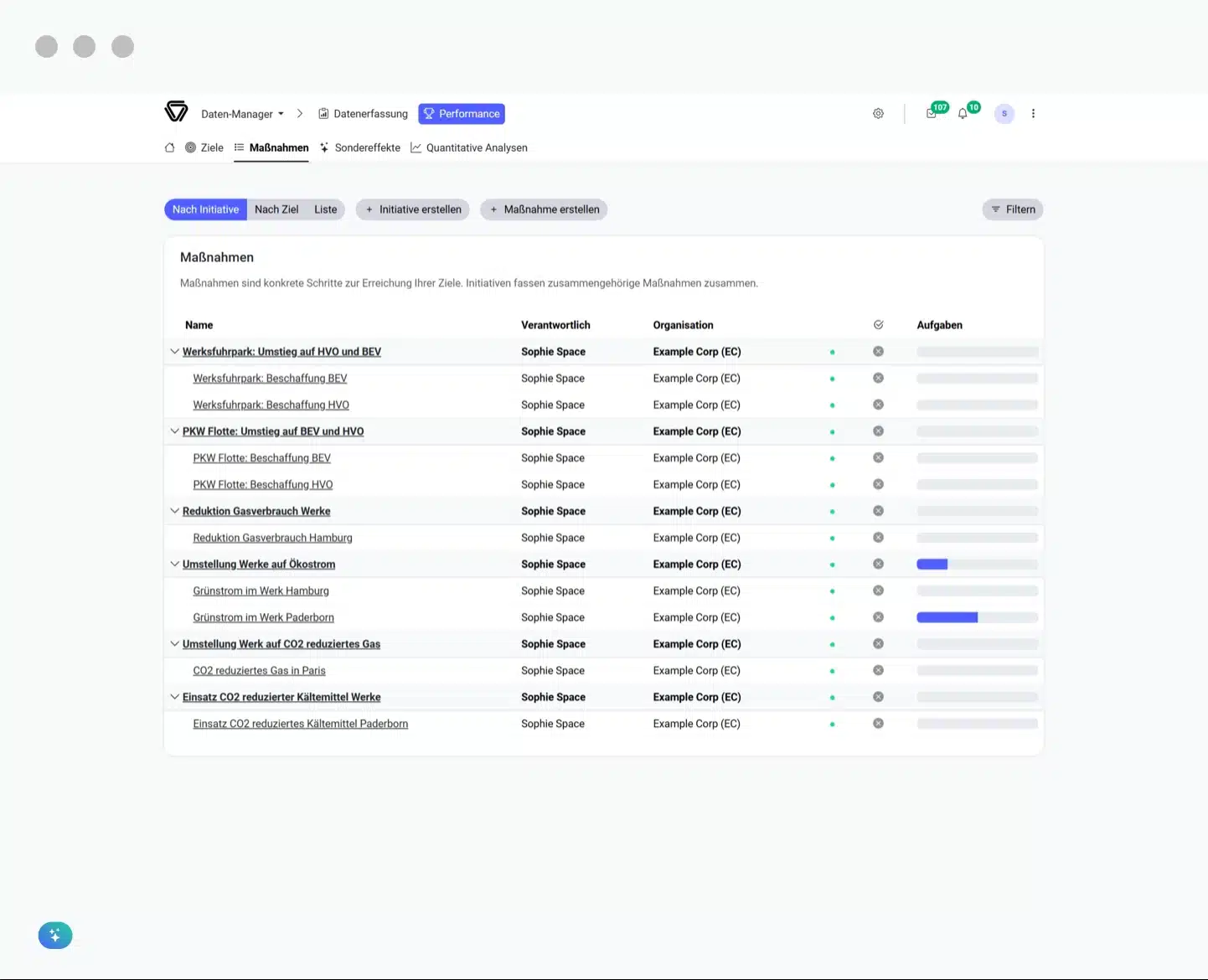The image size is (1208, 980).
Task: Click progress bar of Grünstrom im Werk Paderborn
Action: click(977, 617)
